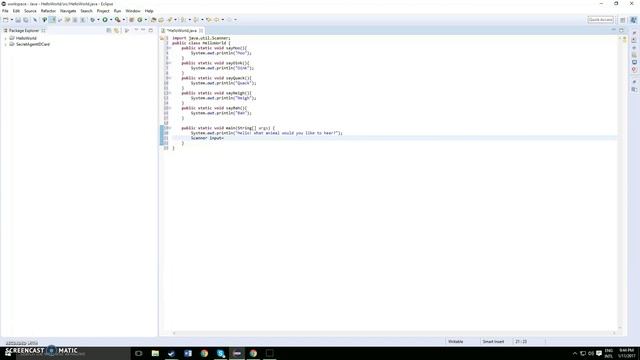Minimize the editor area
640x360 pixels.
613,29
